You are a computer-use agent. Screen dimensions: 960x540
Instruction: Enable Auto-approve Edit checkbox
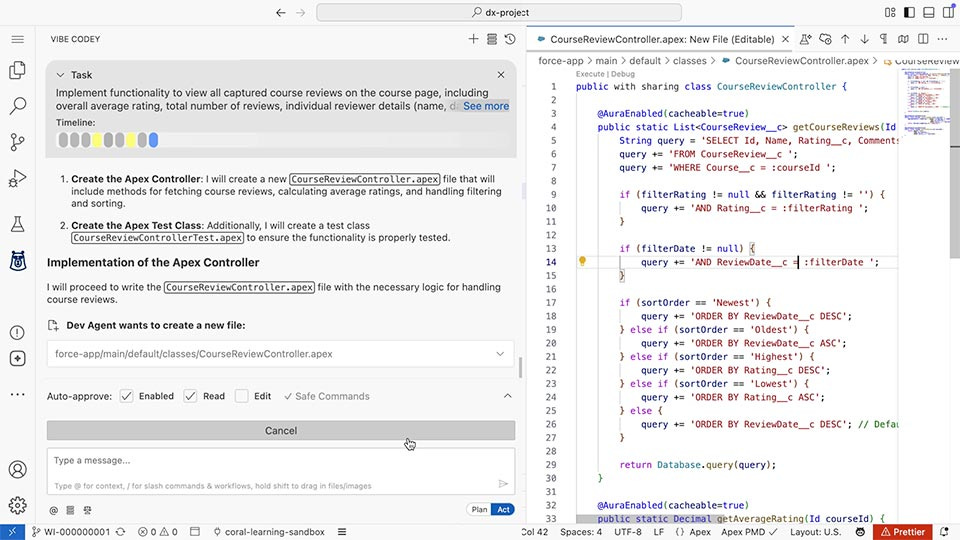[242, 396]
